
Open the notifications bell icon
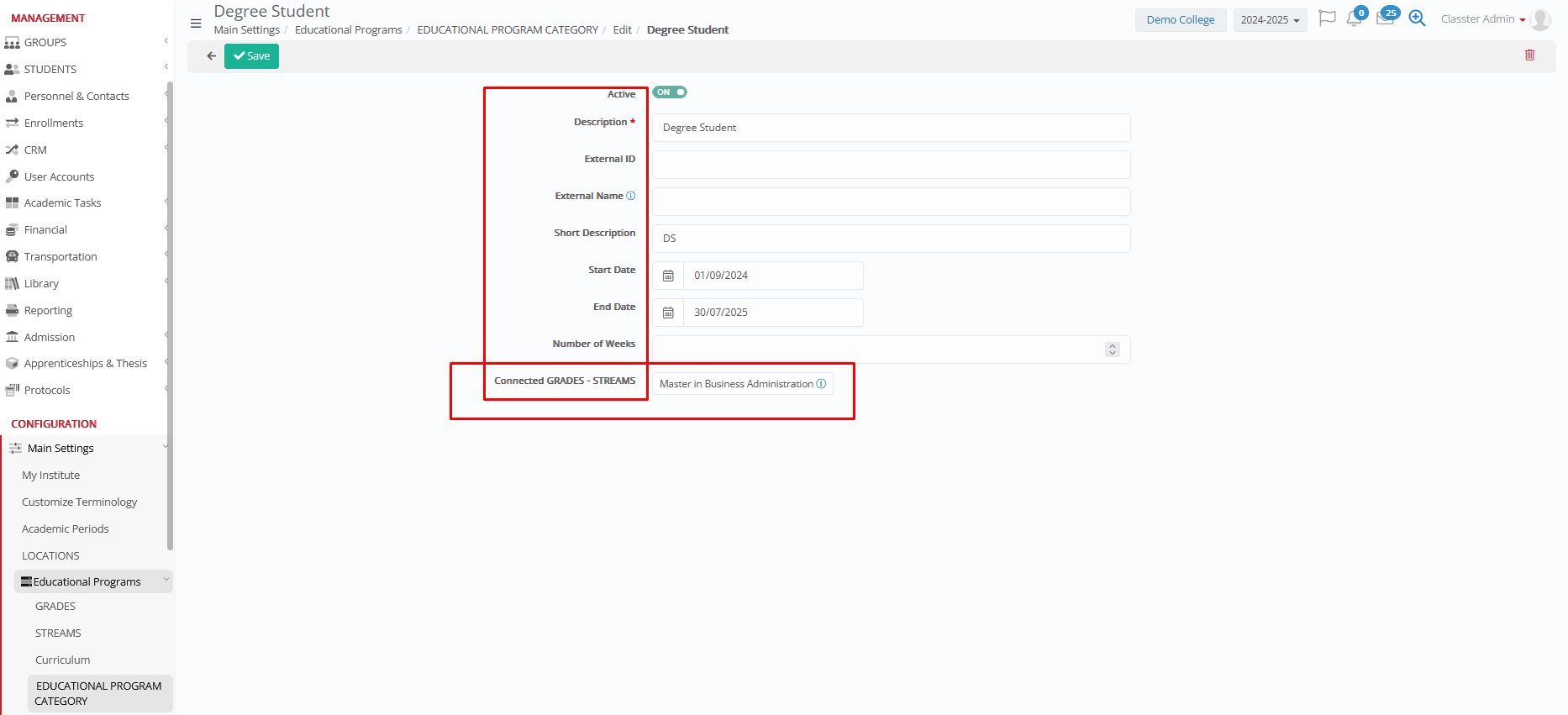[1353, 19]
